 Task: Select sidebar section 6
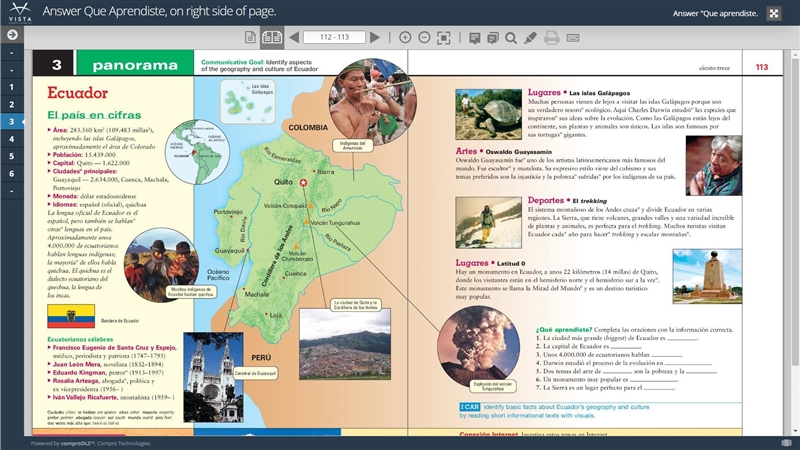(12, 173)
